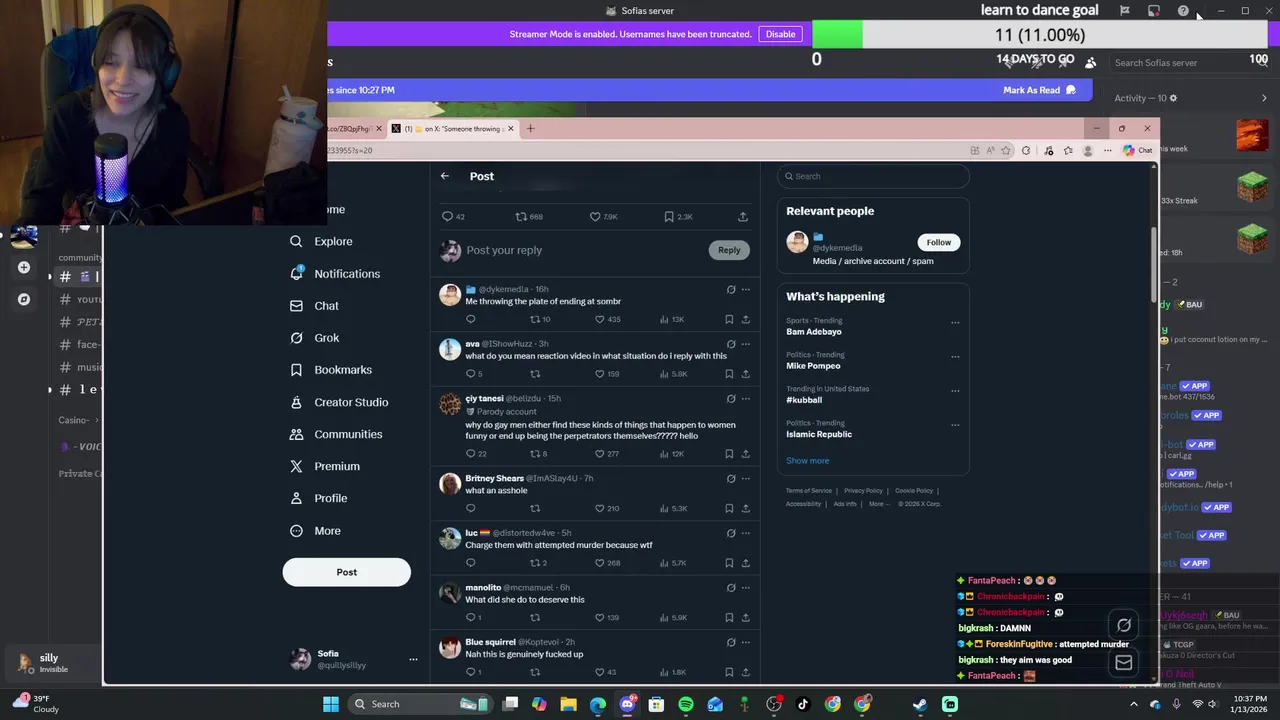This screenshot has height=720, width=1280.
Task: Open more options on çiy tanesi's reply
Action: [x=745, y=399]
